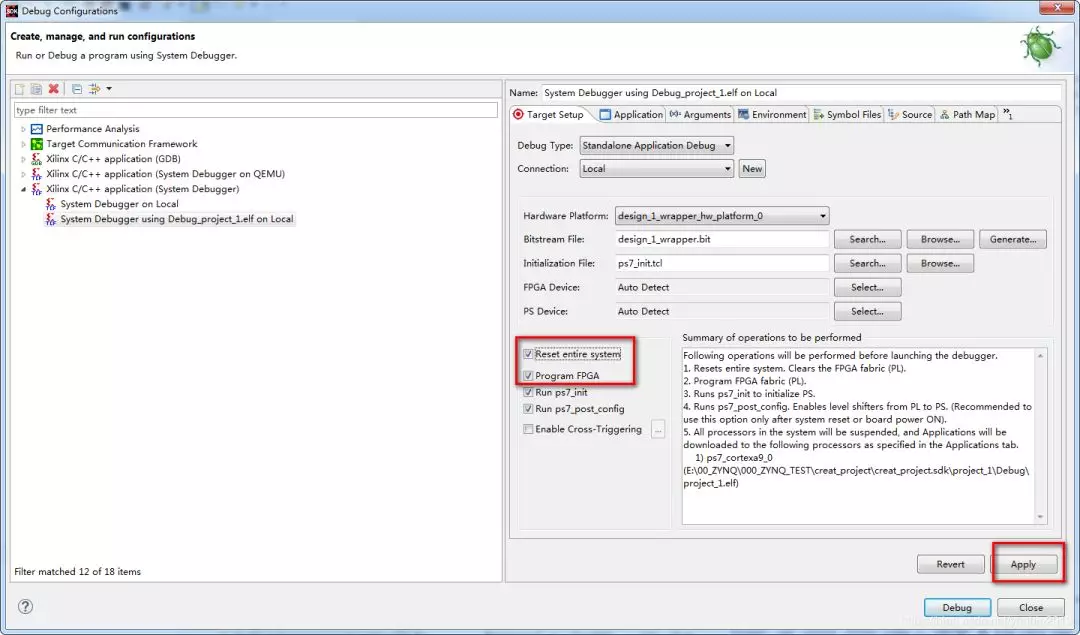Click the Duplicate configuration toolbar icon
This screenshot has height=635, width=1080.
[36, 89]
